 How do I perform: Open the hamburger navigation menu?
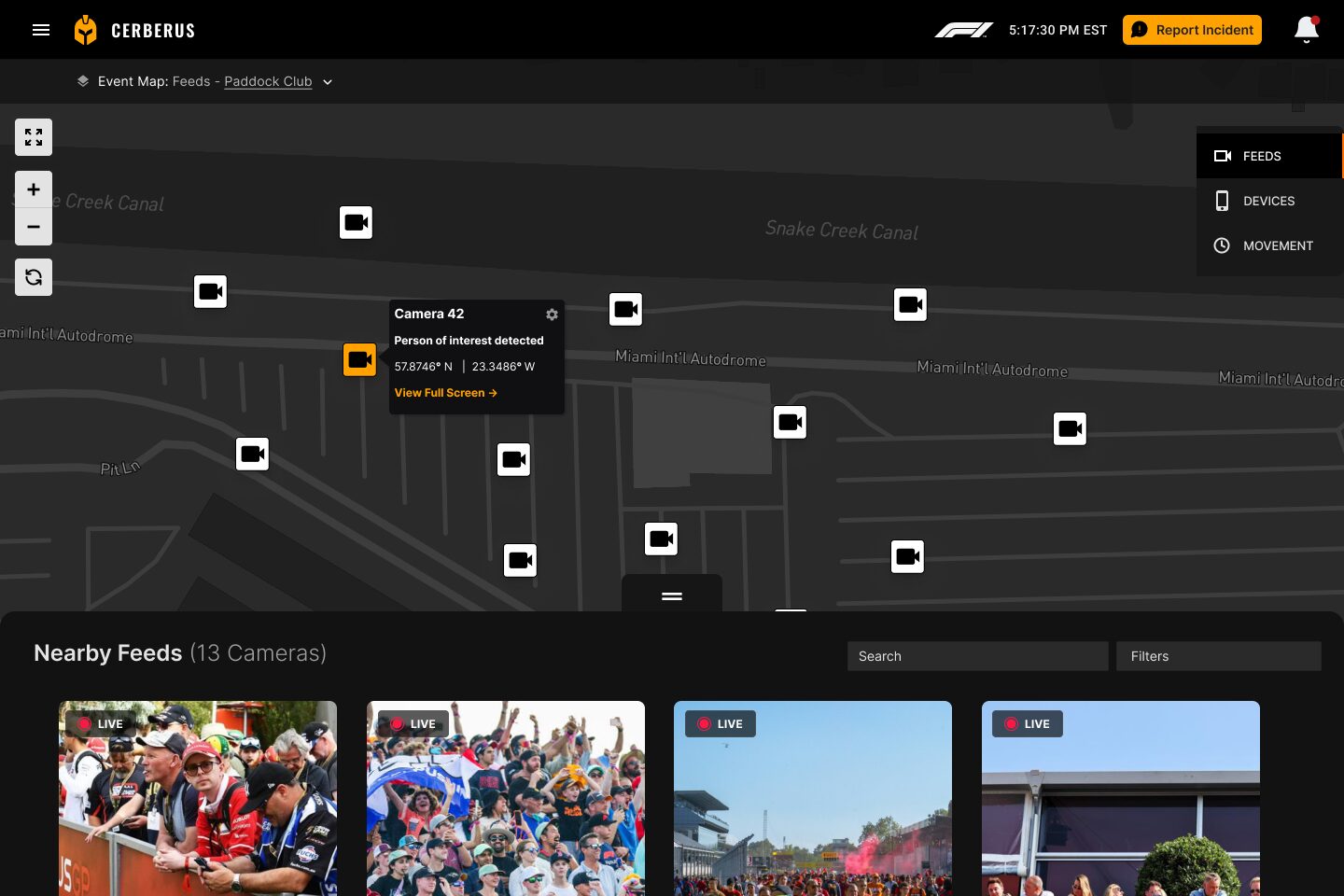coord(40,30)
